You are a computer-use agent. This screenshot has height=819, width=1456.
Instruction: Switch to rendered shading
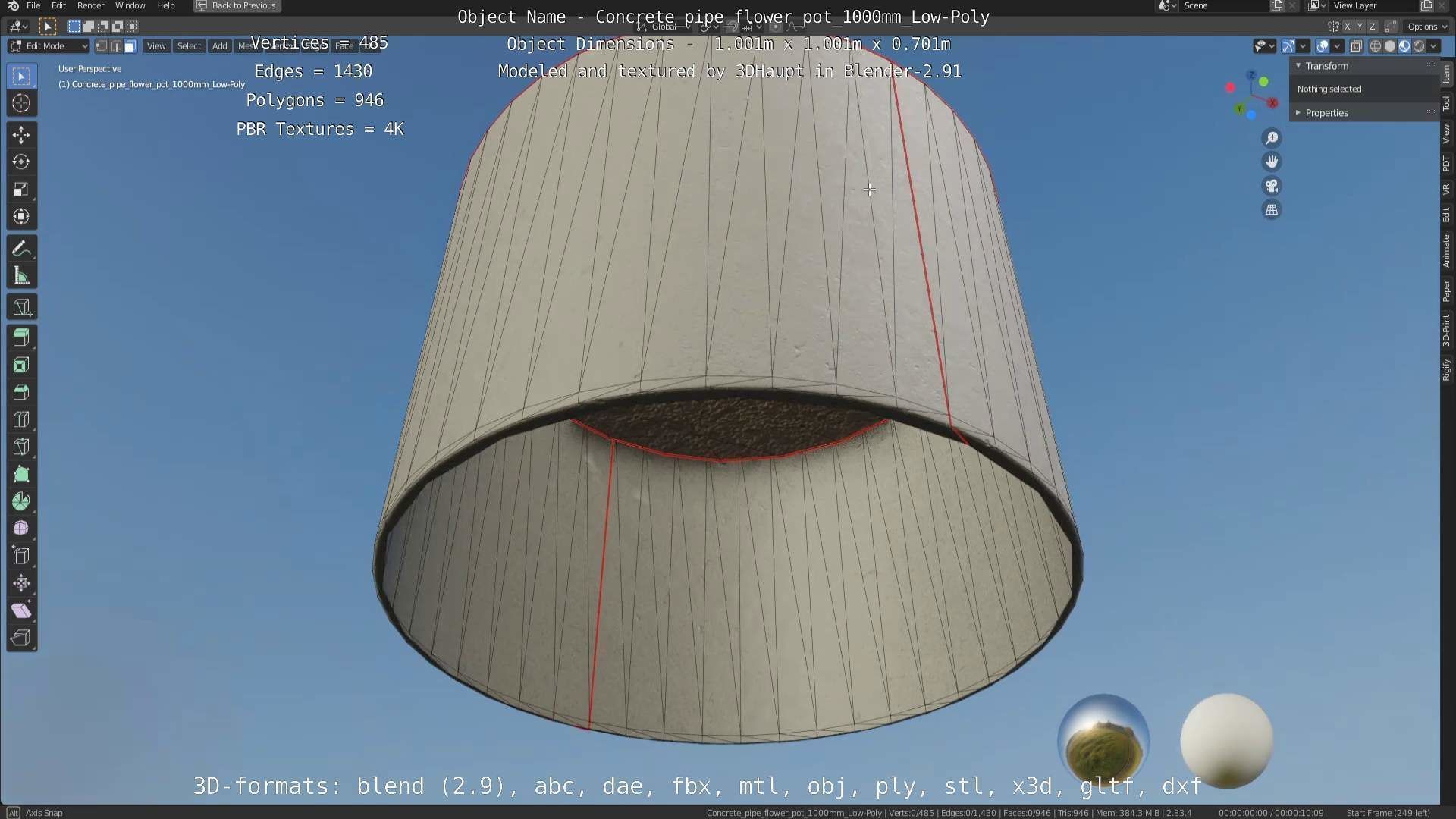click(1419, 46)
